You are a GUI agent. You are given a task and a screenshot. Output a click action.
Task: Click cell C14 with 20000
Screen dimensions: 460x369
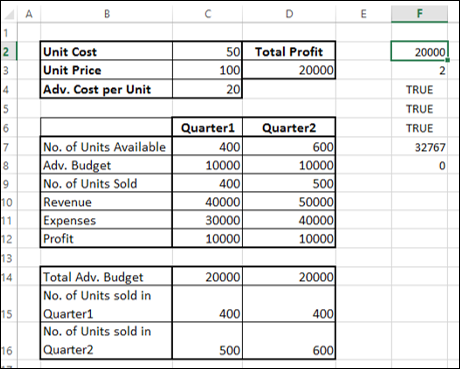click(x=207, y=277)
